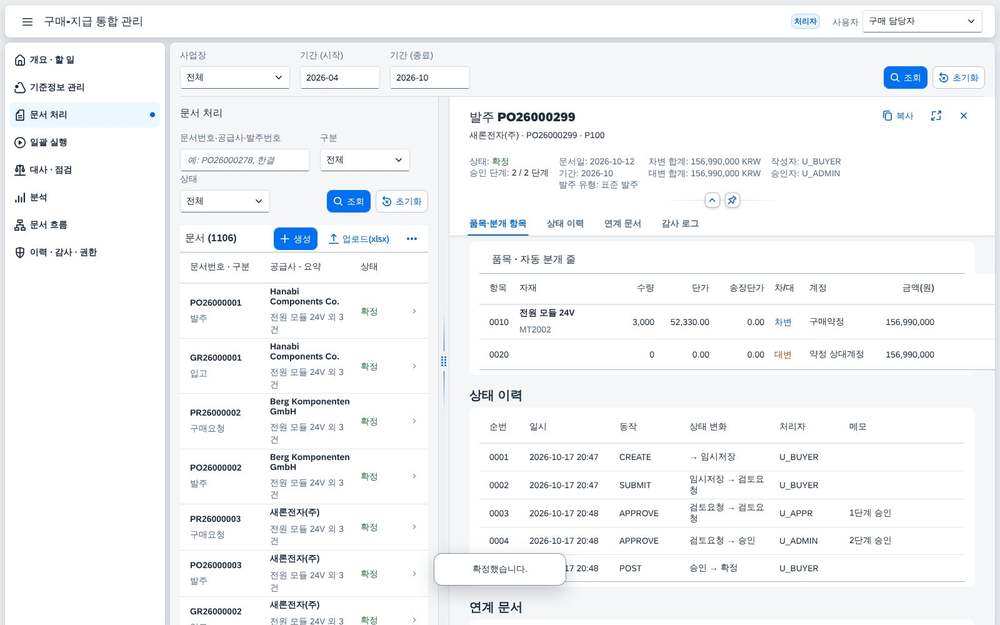This screenshot has width=1000, height=625.
Task: Open 분석 sidebar entry
Action: point(85,197)
